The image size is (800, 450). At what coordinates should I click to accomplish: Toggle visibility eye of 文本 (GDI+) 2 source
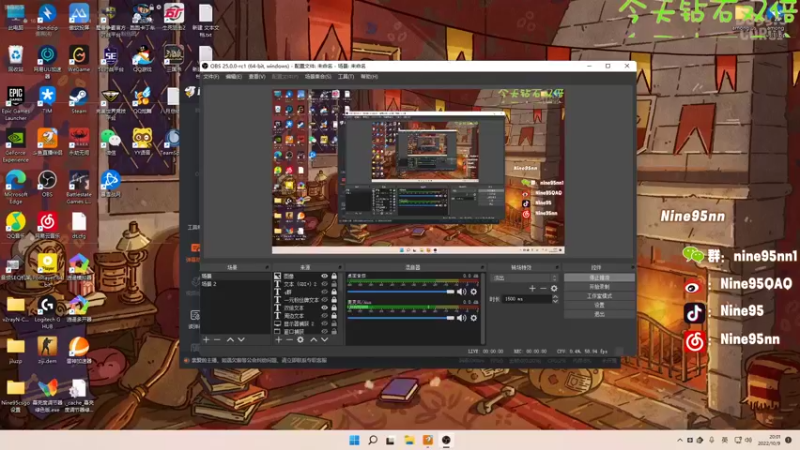click(x=324, y=284)
